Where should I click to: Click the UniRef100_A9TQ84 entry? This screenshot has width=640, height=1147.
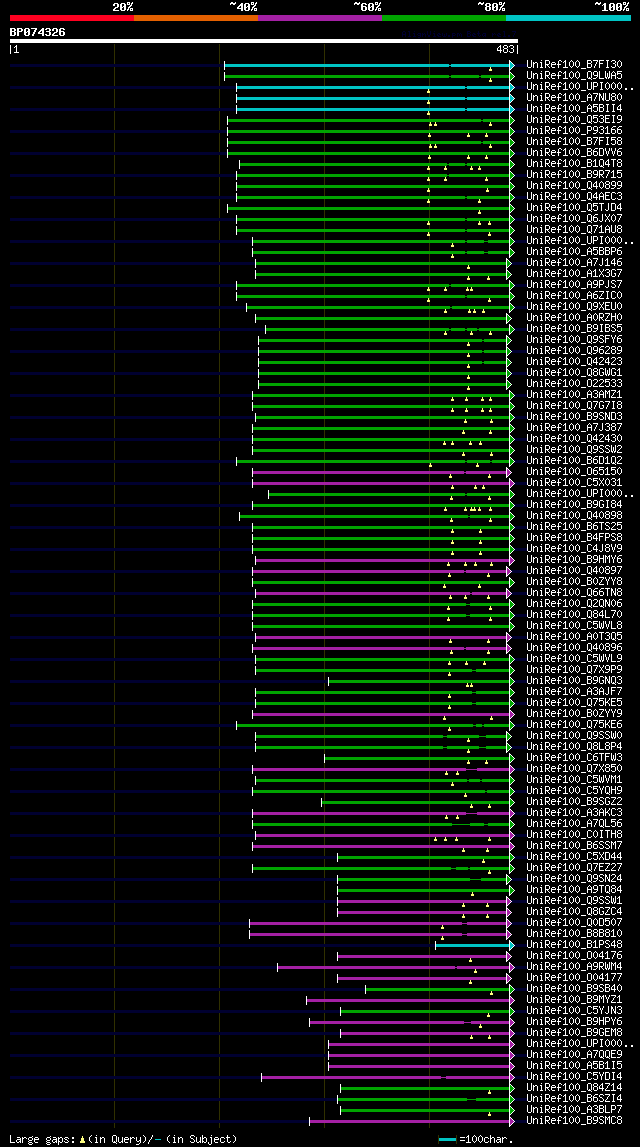[574, 890]
